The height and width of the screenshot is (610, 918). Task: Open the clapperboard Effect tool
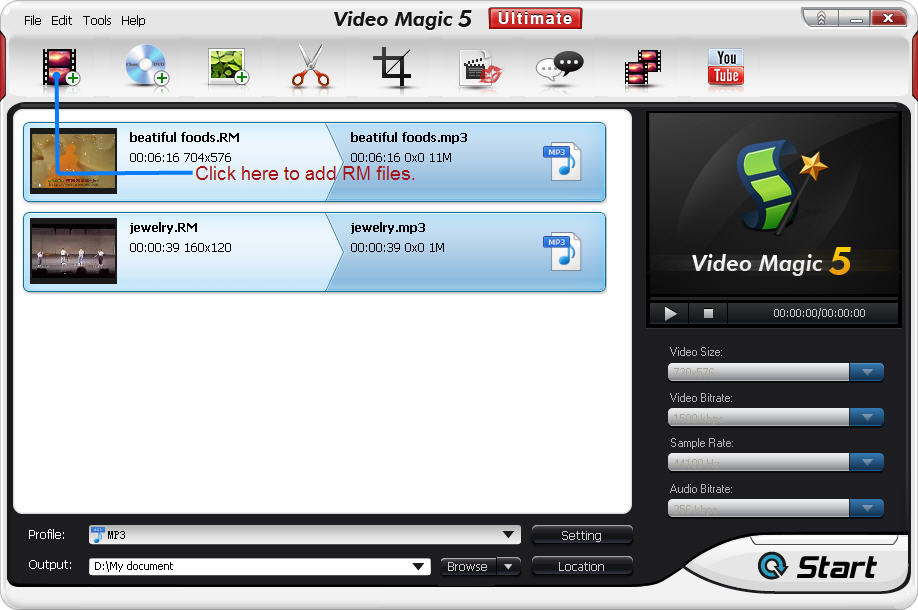479,68
